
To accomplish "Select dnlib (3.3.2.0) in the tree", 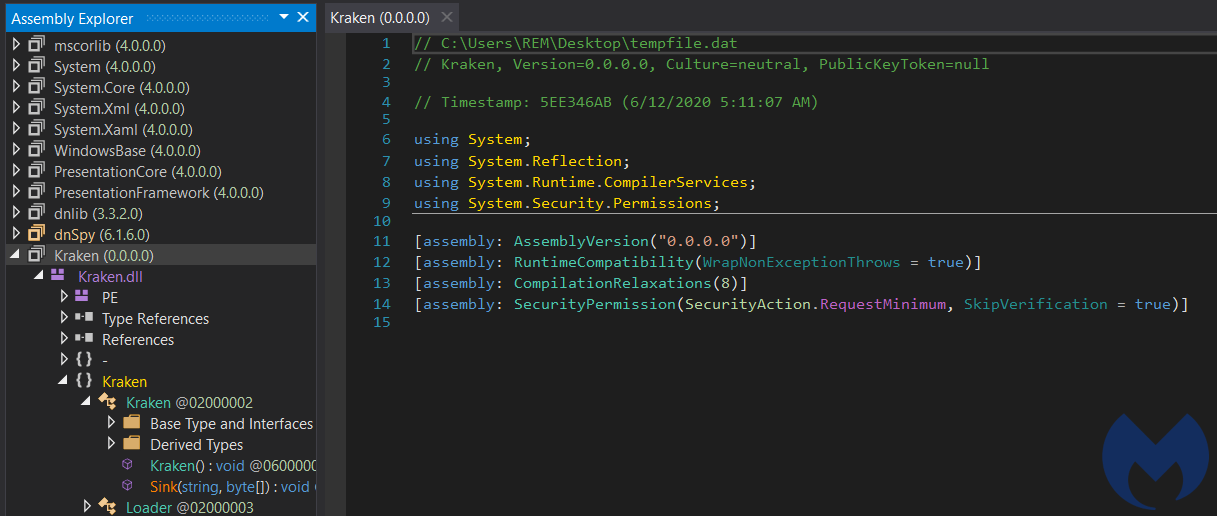I will (96, 213).
